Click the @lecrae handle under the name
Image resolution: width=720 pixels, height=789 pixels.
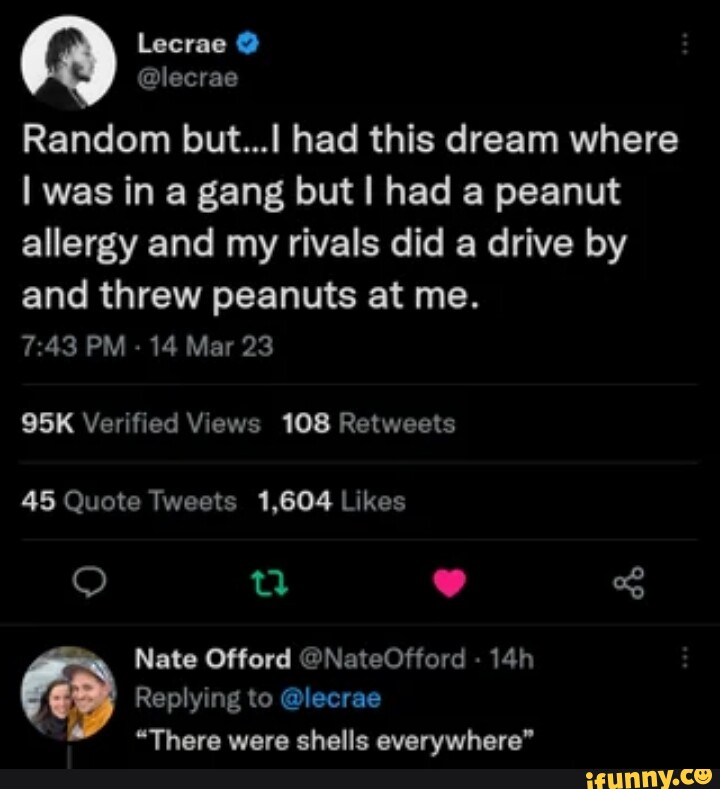(x=186, y=77)
